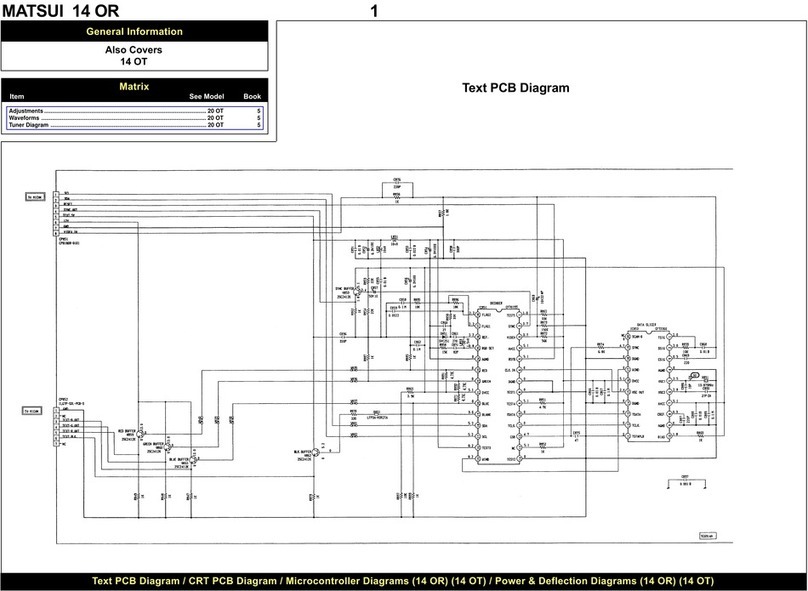Click the page number 1 at top
Screen dimensions: 808x591
coord(374,11)
